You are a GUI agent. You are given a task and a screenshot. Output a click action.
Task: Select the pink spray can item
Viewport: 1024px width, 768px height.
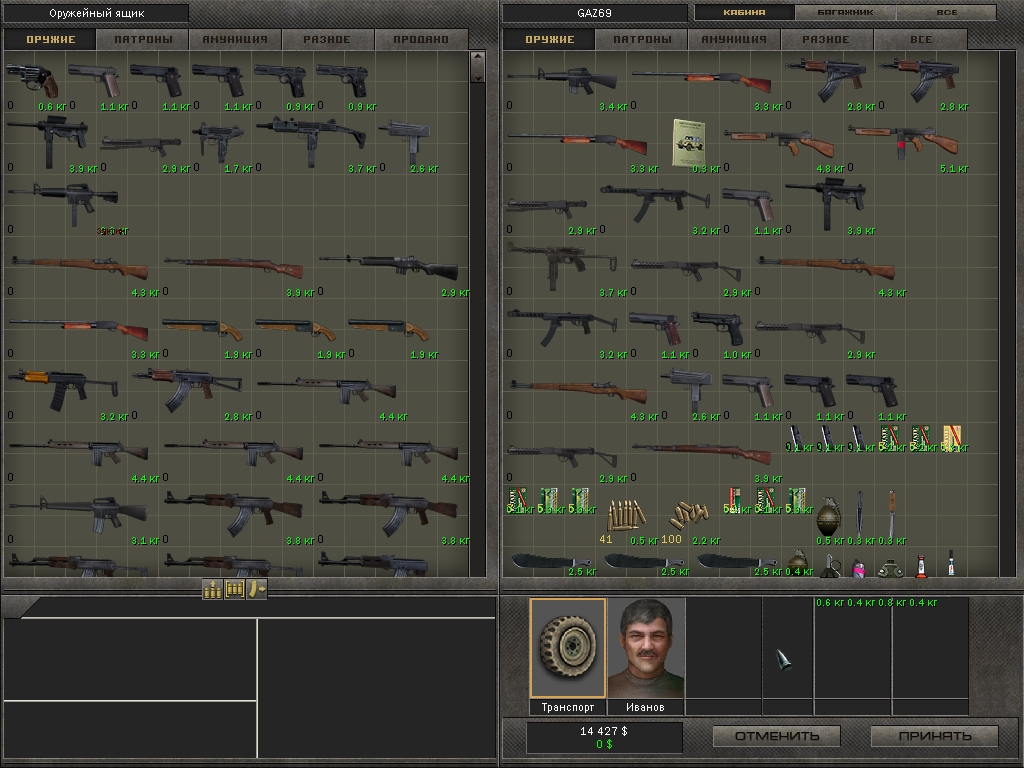858,568
